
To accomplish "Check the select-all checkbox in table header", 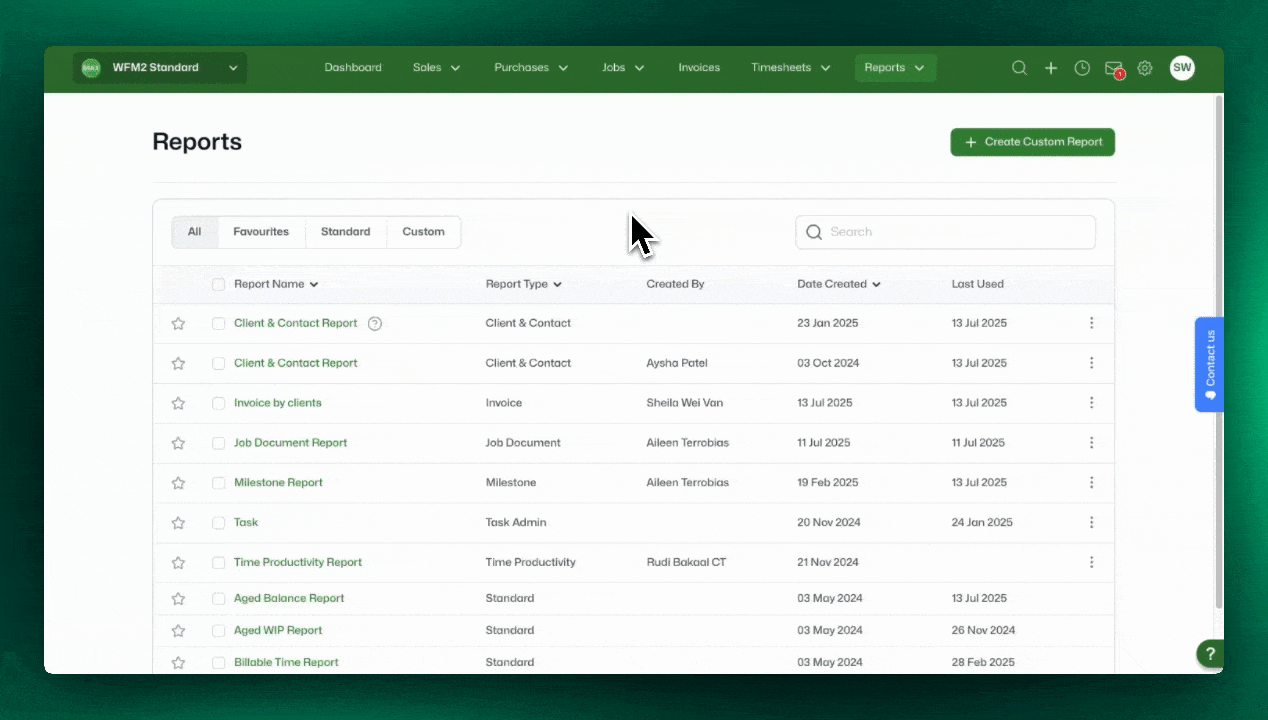I will point(219,284).
